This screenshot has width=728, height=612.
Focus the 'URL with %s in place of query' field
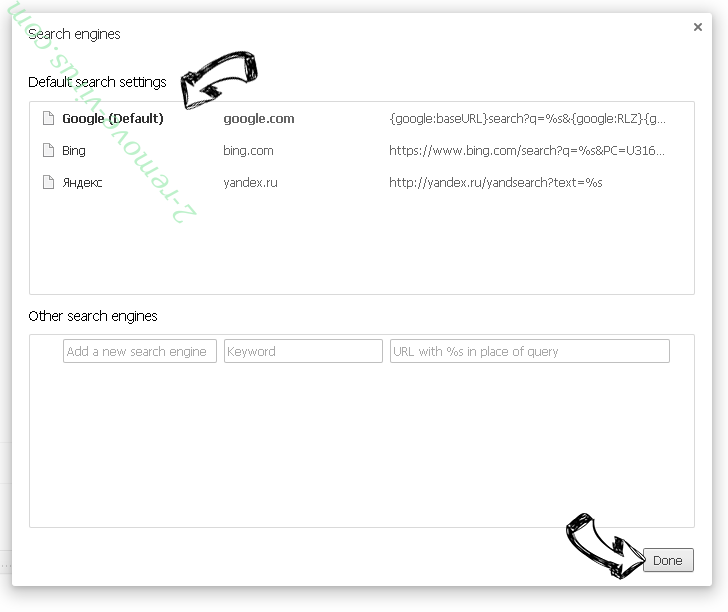coord(529,351)
